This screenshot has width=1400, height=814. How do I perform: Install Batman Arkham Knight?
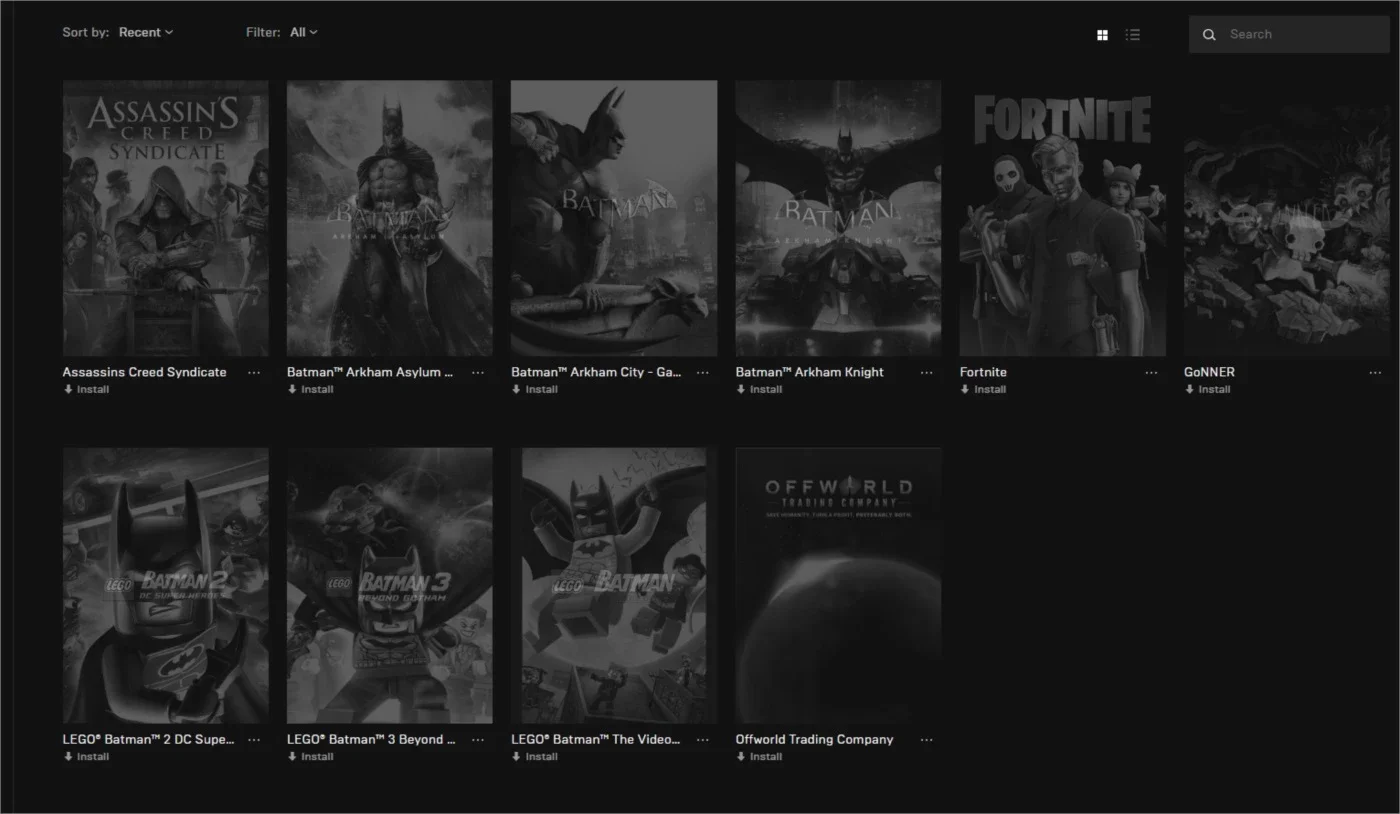pyautogui.click(x=759, y=390)
